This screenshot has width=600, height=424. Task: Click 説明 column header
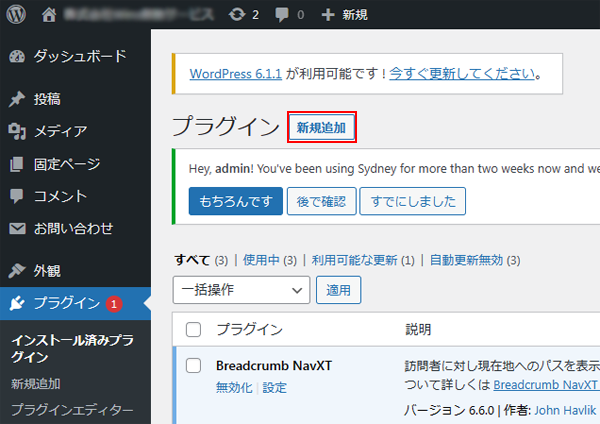(x=418, y=329)
